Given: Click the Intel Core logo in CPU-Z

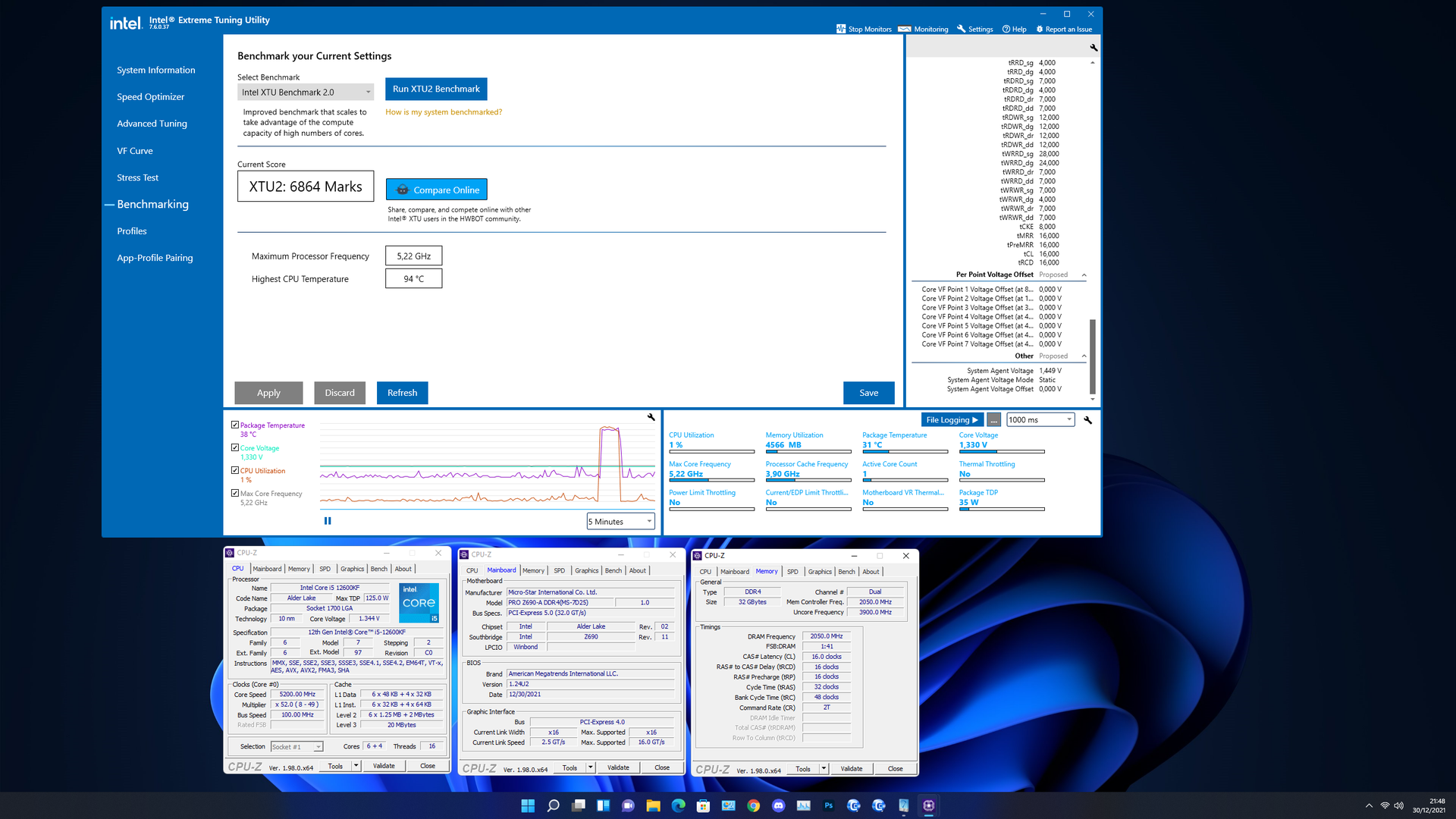Looking at the screenshot, I should point(419,603).
